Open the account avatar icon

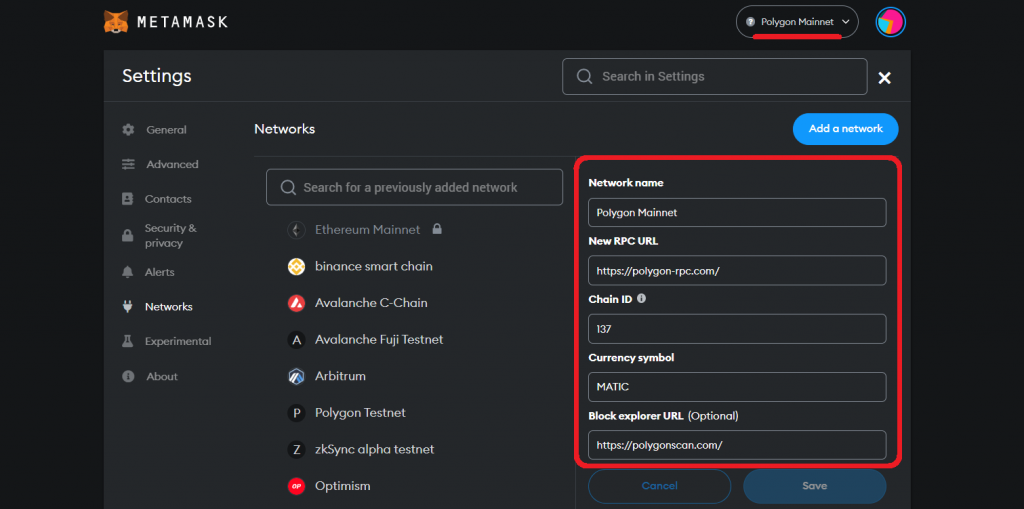[890, 22]
